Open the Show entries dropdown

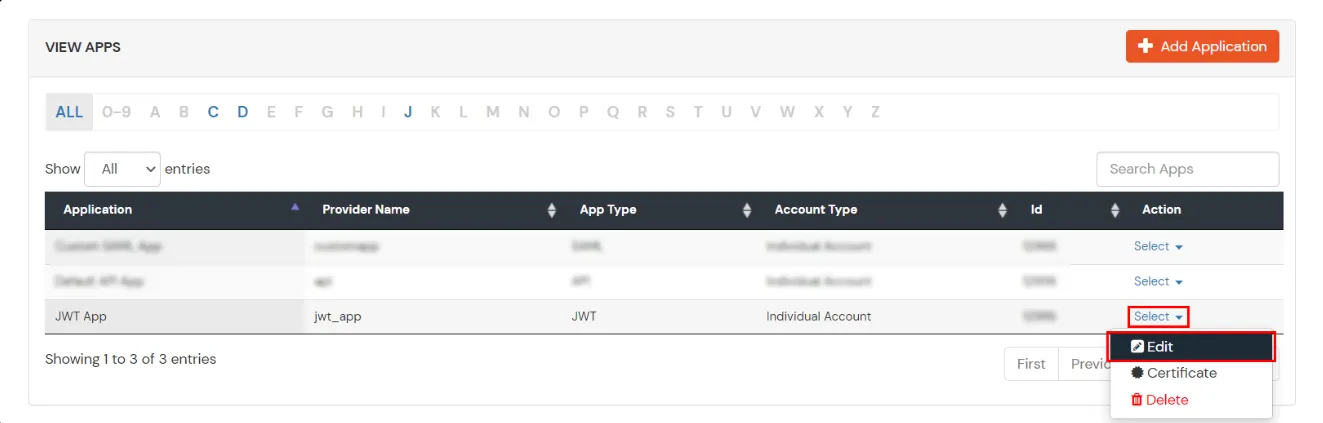click(123, 169)
